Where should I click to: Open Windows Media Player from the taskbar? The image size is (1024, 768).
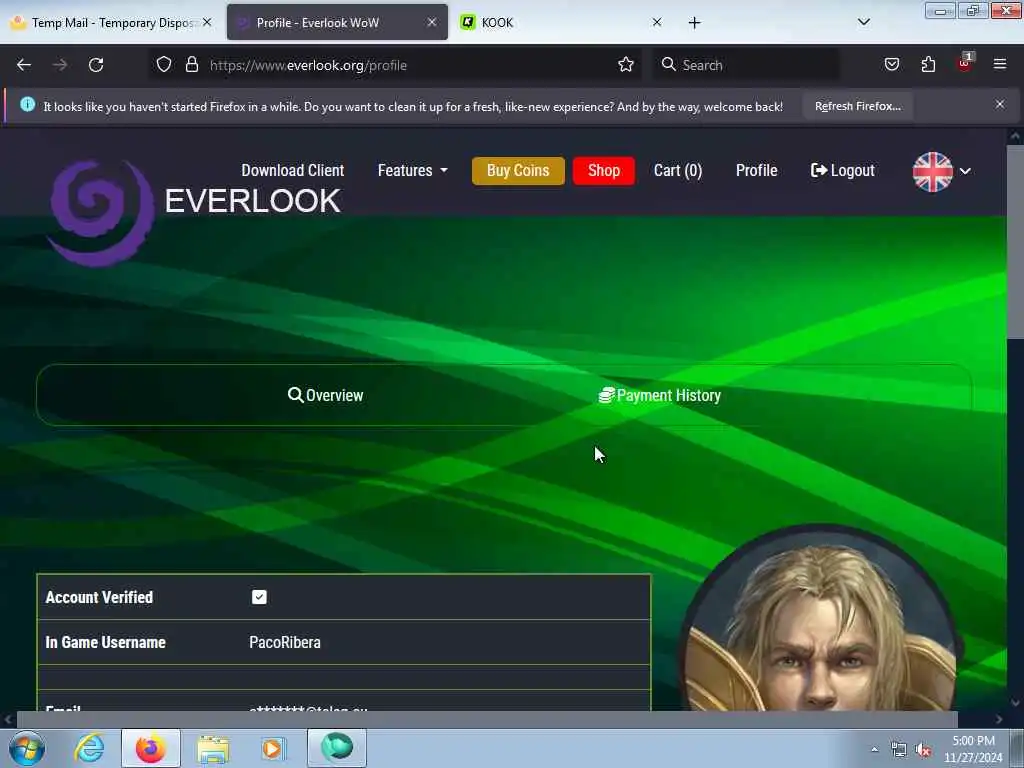coord(272,748)
